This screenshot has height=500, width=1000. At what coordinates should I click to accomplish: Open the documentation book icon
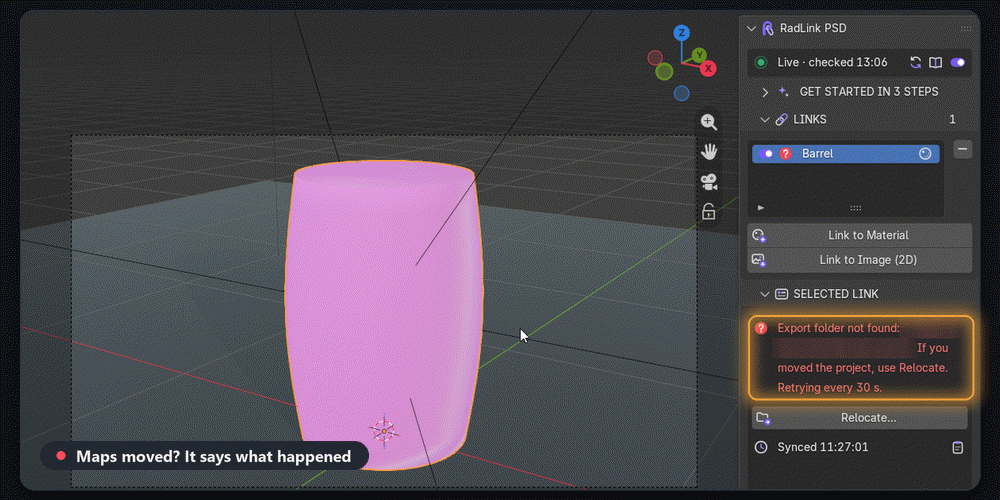point(935,62)
